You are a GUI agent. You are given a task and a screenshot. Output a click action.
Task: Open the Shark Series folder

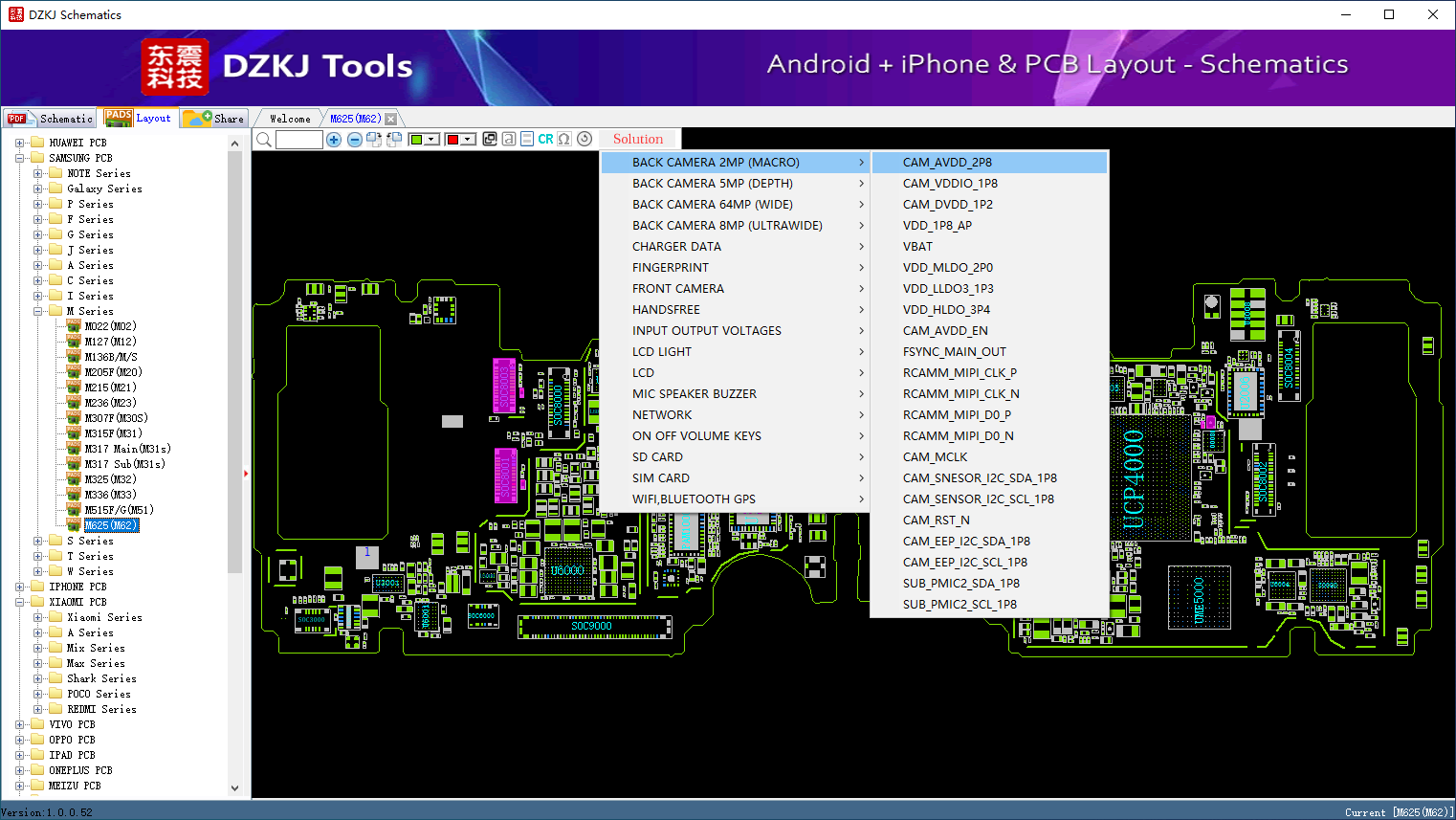click(x=101, y=678)
